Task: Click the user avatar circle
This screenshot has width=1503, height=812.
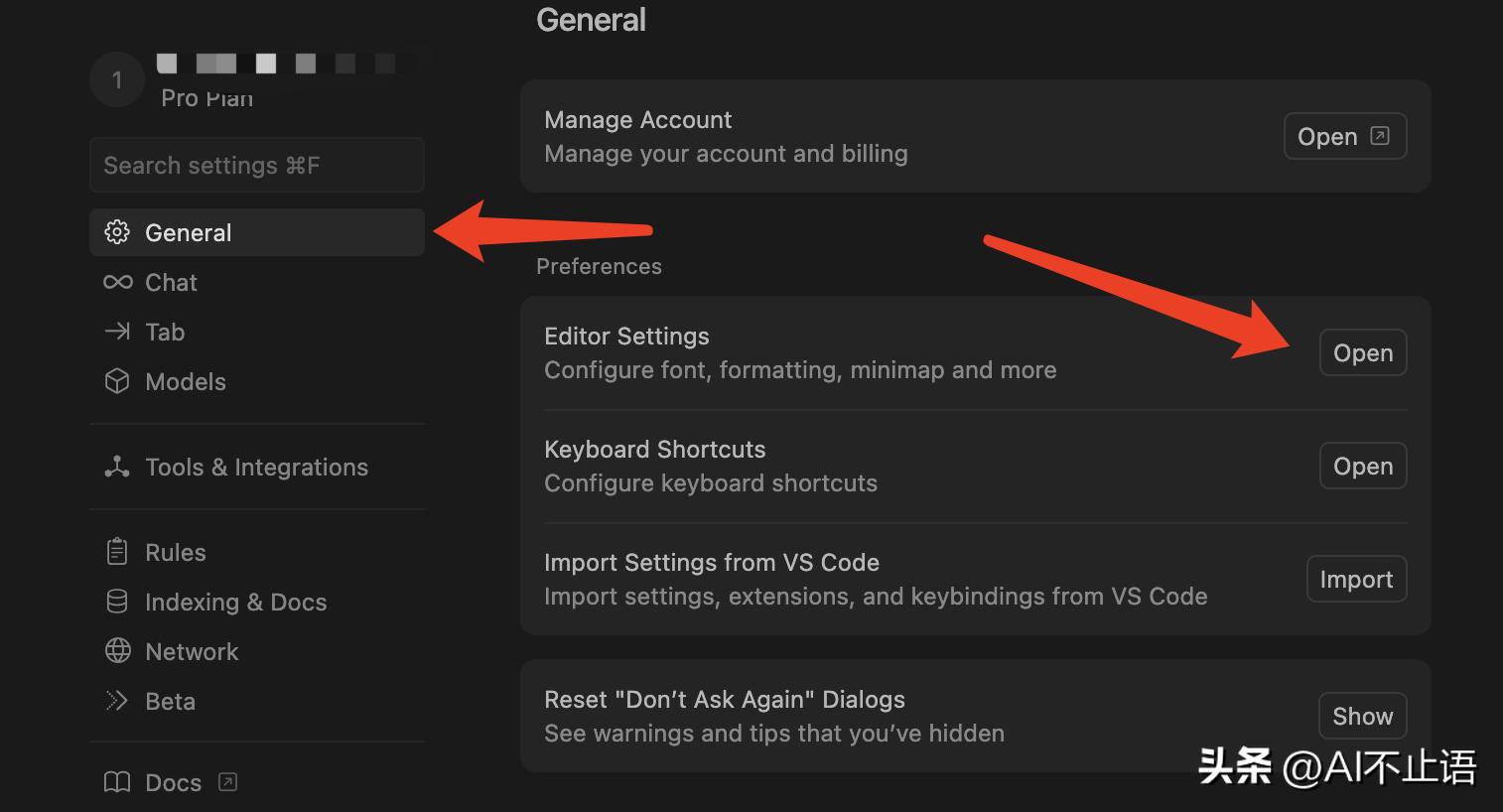Action: coord(117,79)
